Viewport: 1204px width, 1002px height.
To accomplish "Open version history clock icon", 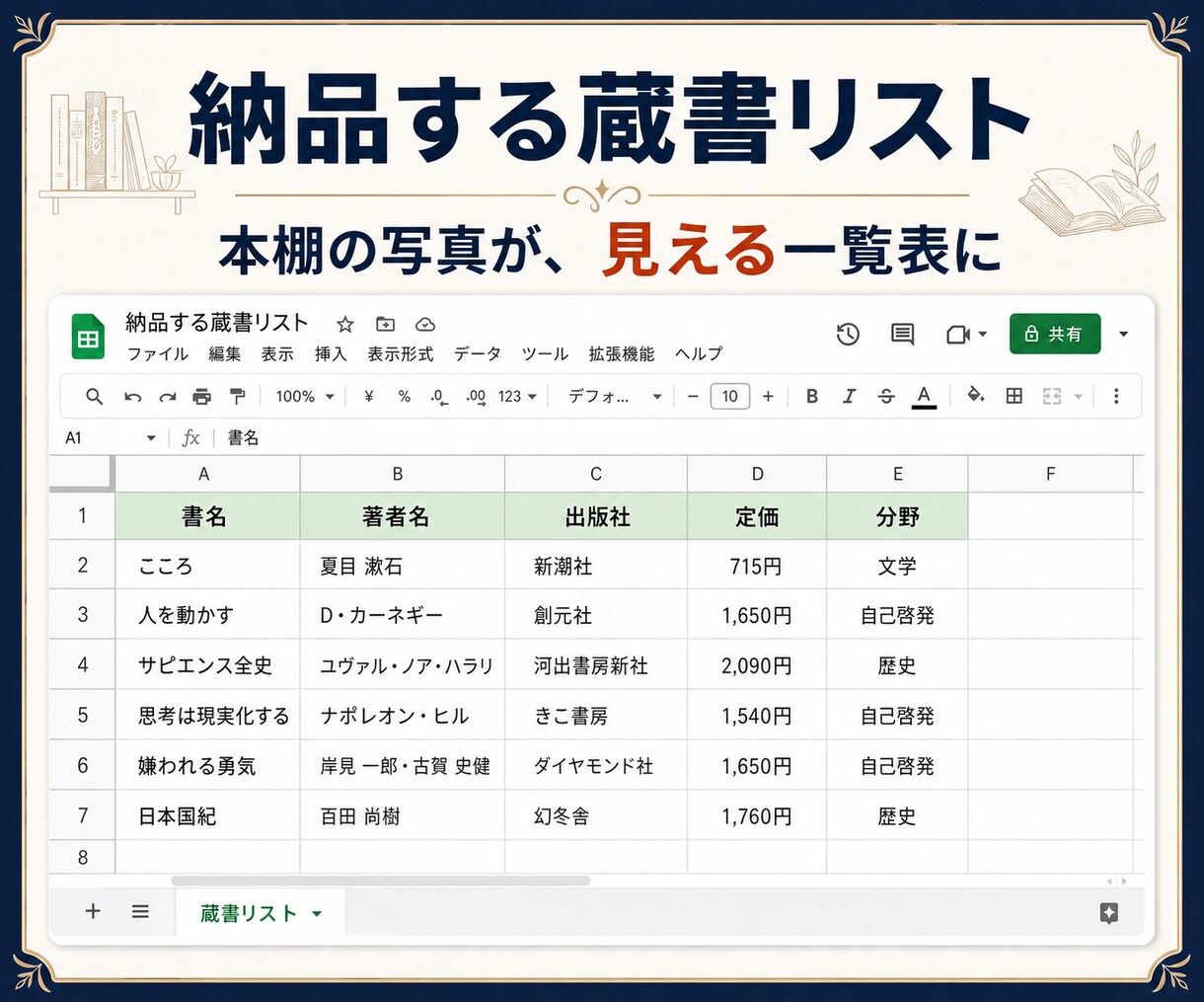I will tap(848, 335).
